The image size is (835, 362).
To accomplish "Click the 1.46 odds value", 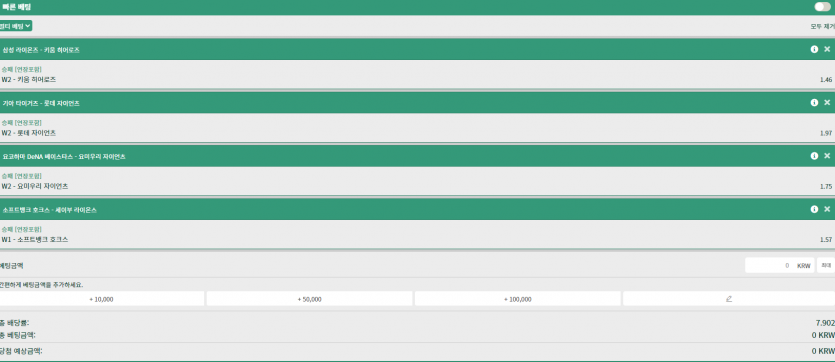I will pyautogui.click(x=826, y=80).
